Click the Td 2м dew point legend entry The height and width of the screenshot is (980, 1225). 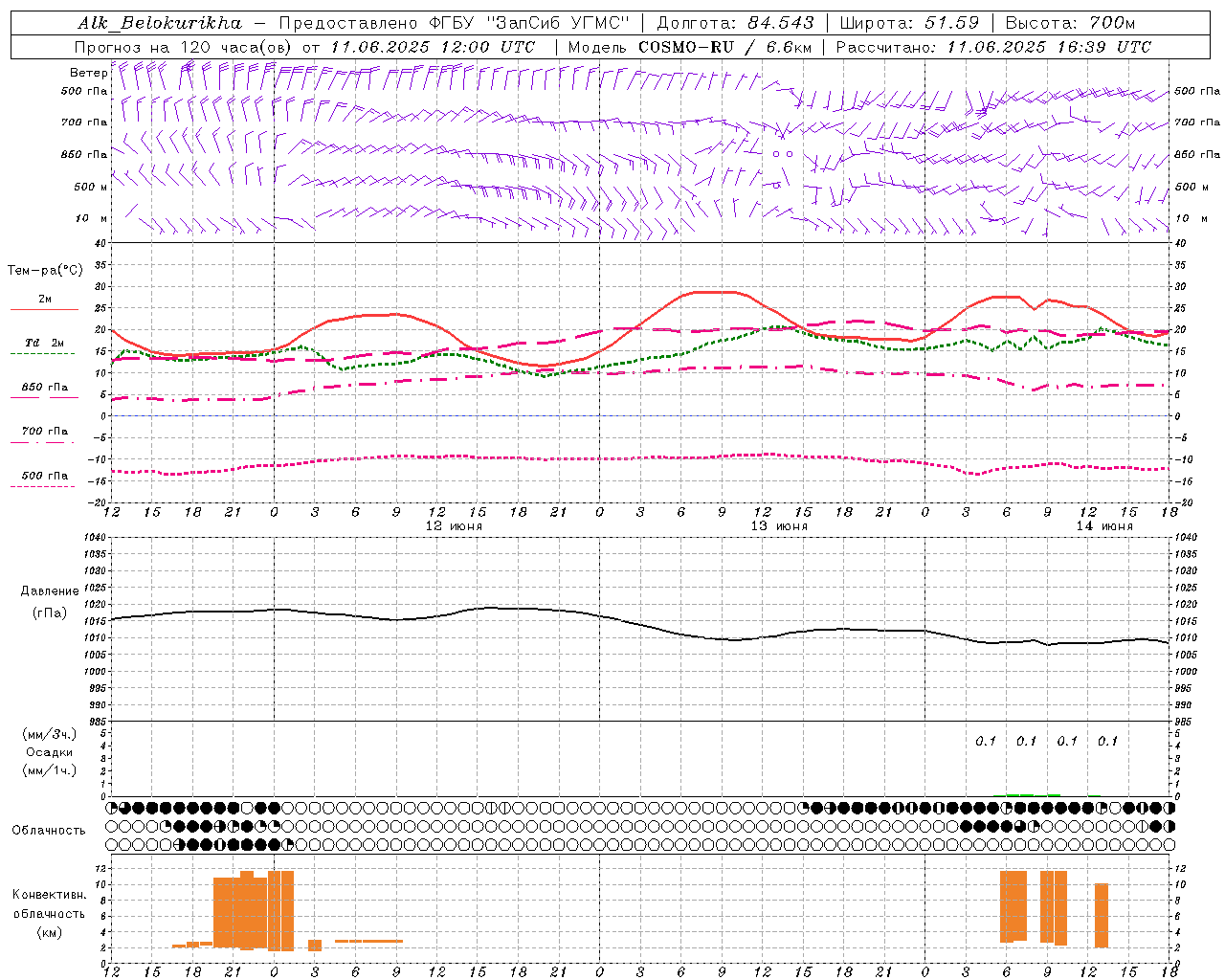point(45,343)
